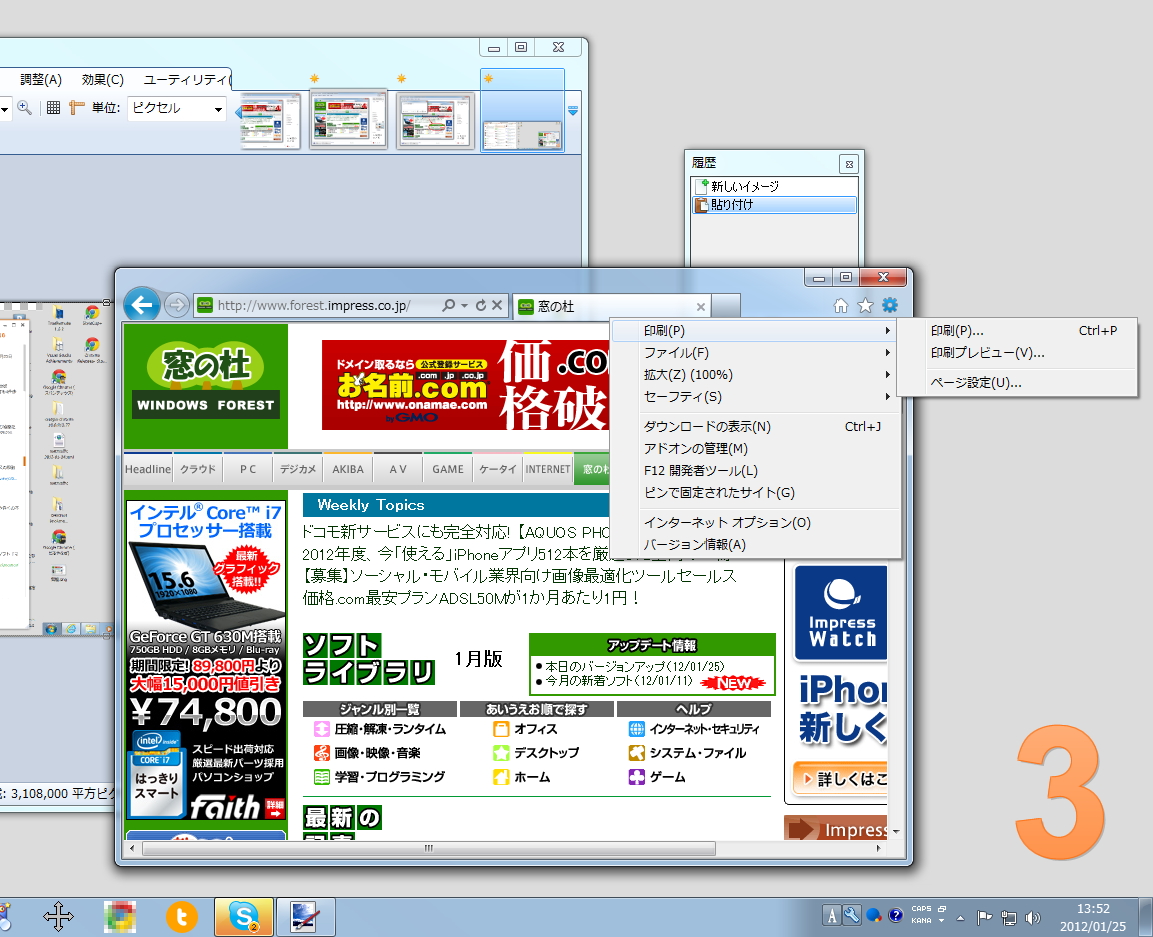
Task: Expand the ファイル(F) menu entry
Action: pyautogui.click(x=756, y=353)
